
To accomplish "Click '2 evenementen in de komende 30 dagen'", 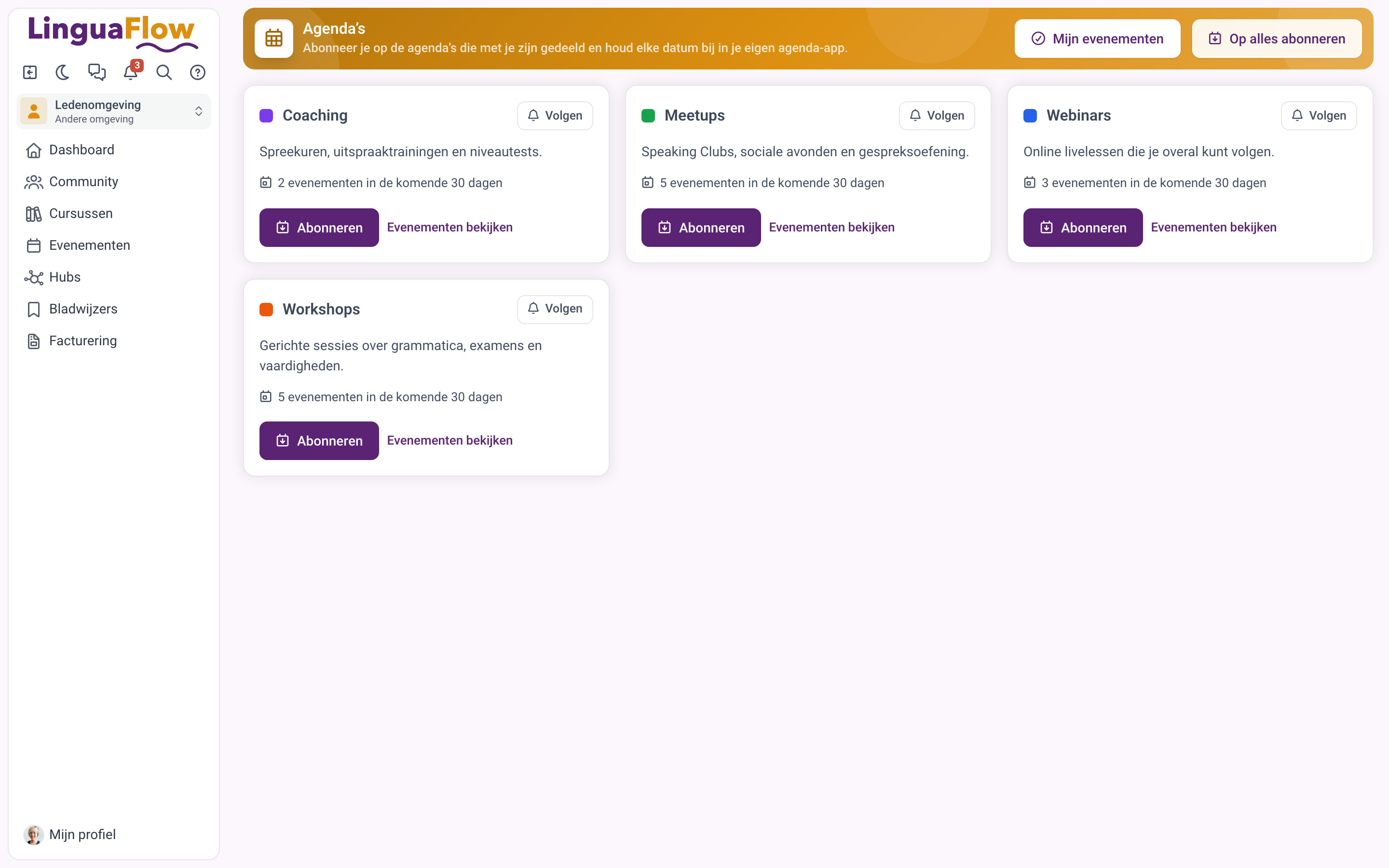I will click(390, 183).
